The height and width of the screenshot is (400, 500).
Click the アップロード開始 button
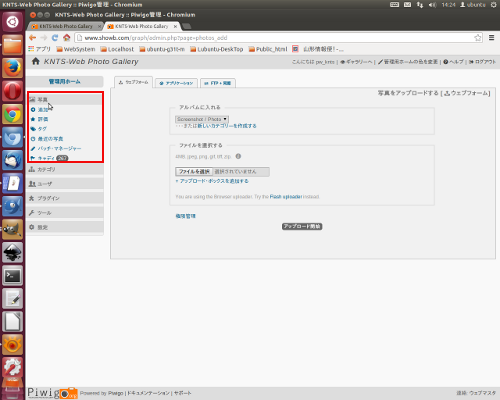[x=302, y=226]
